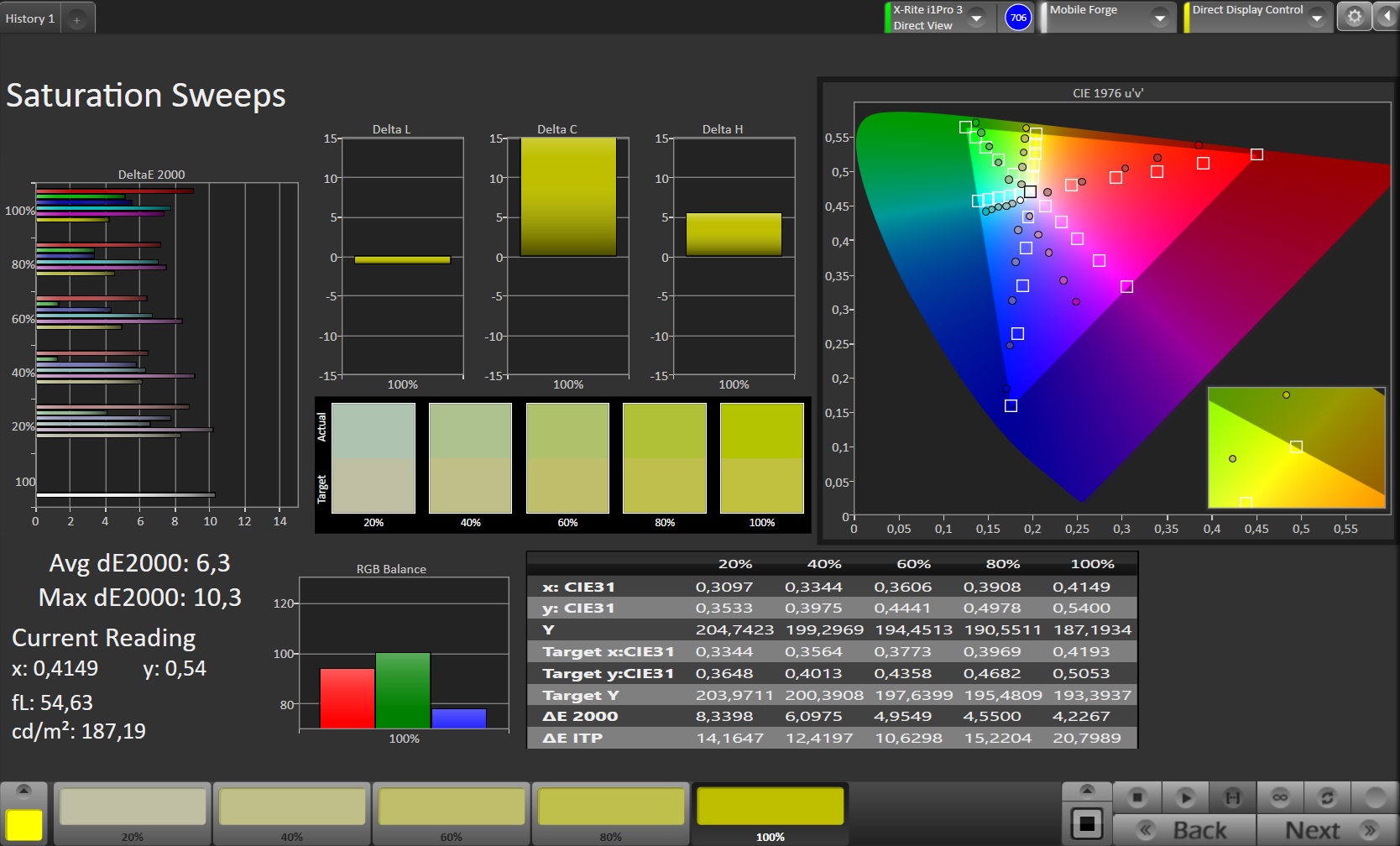Click the stop measurement icon

tap(1137, 796)
